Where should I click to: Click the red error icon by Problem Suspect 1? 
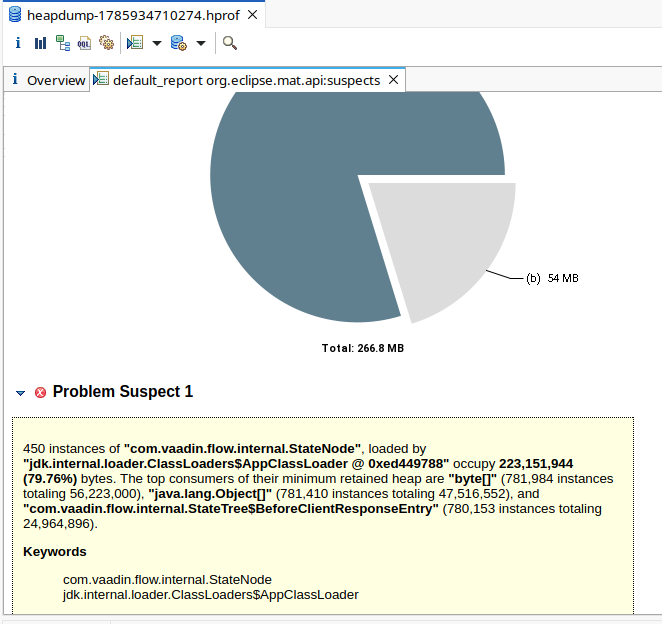point(41,393)
